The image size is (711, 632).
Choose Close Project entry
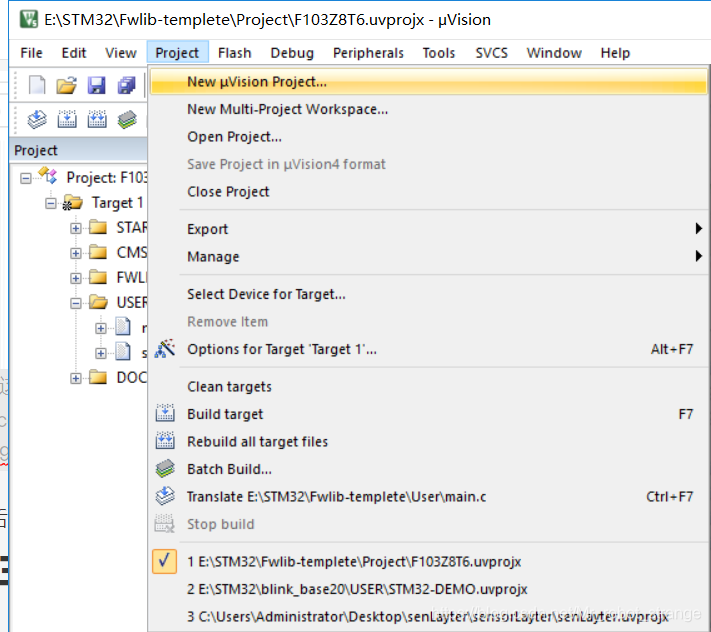[429, 191]
